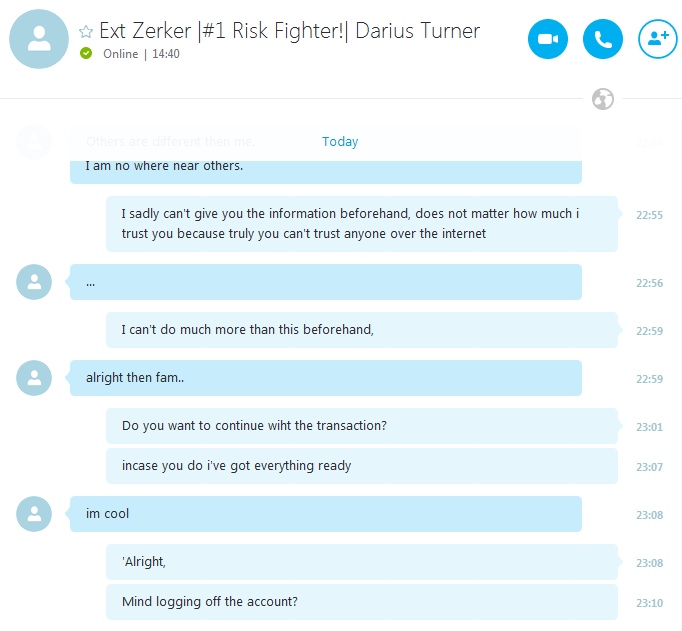This screenshot has height=631, width=682.
Task: Select the 'Mind logging off the account?' message
Action: (x=362, y=602)
